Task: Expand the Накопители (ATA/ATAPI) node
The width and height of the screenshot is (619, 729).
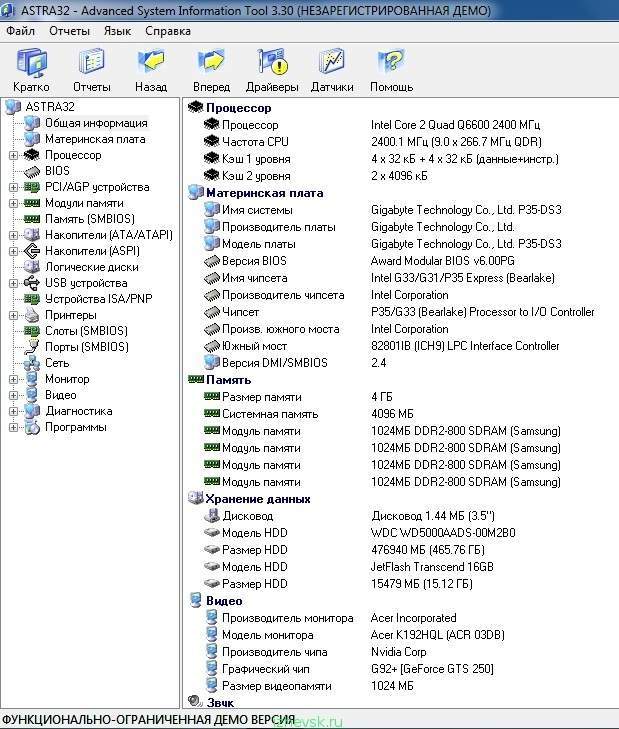Action: pyautogui.click(x=13, y=235)
